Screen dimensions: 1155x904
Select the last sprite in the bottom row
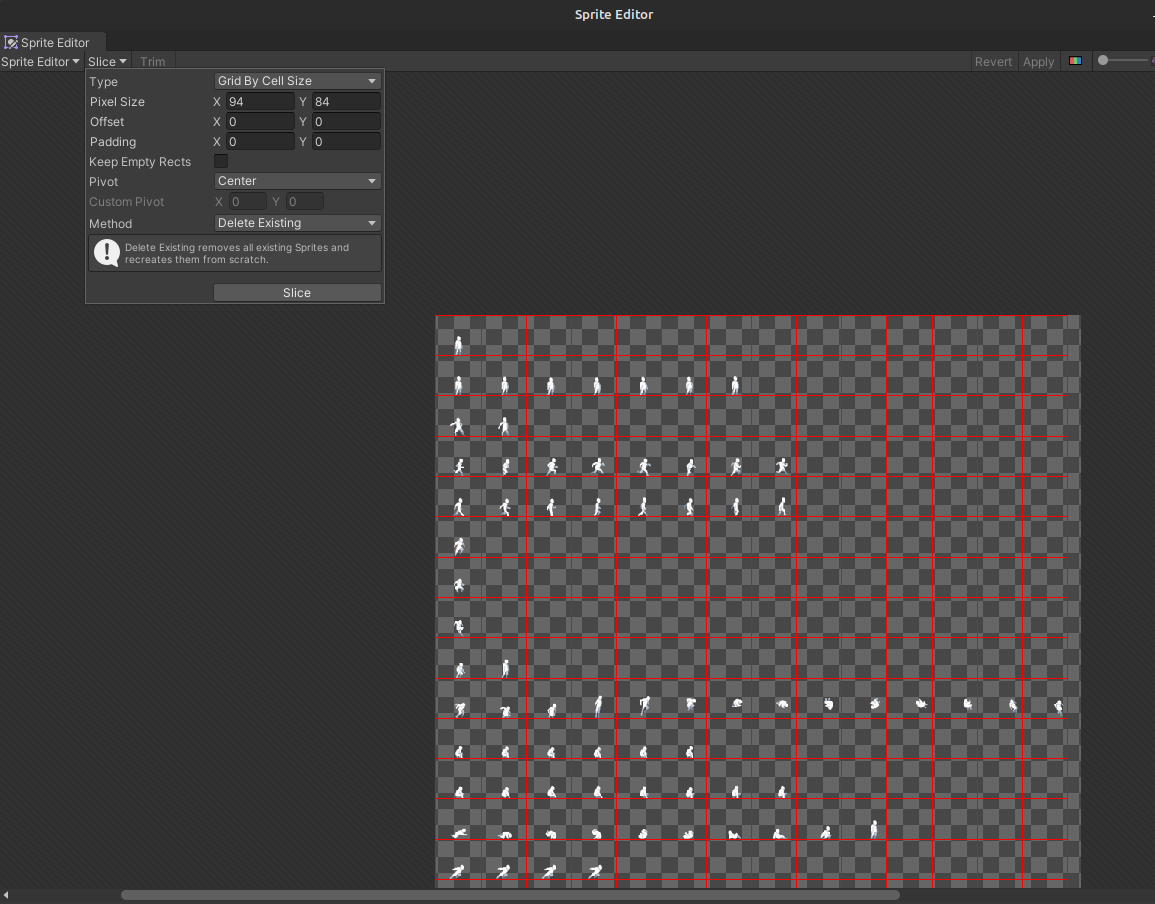(594, 872)
